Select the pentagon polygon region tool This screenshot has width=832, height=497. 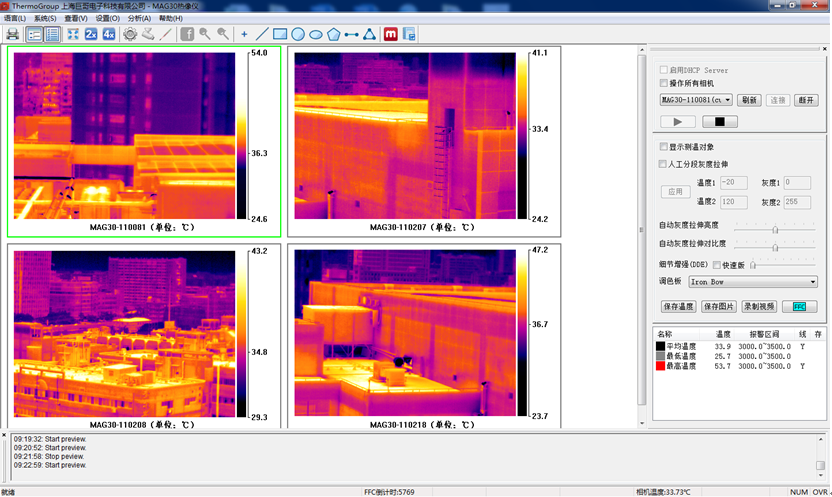pyautogui.click(x=334, y=34)
